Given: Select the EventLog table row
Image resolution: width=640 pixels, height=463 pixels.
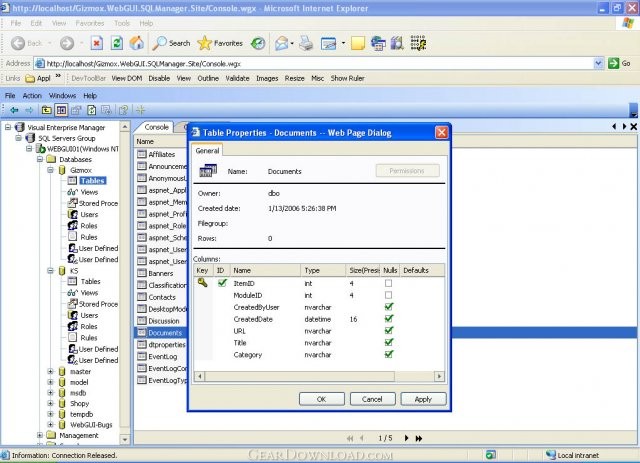Looking at the screenshot, I should click(161, 356).
